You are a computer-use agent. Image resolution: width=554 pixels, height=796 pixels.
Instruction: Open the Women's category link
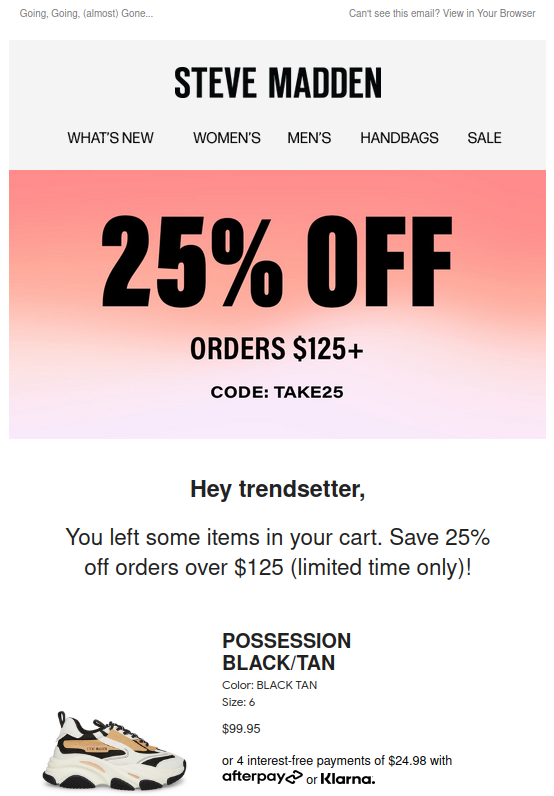click(226, 138)
